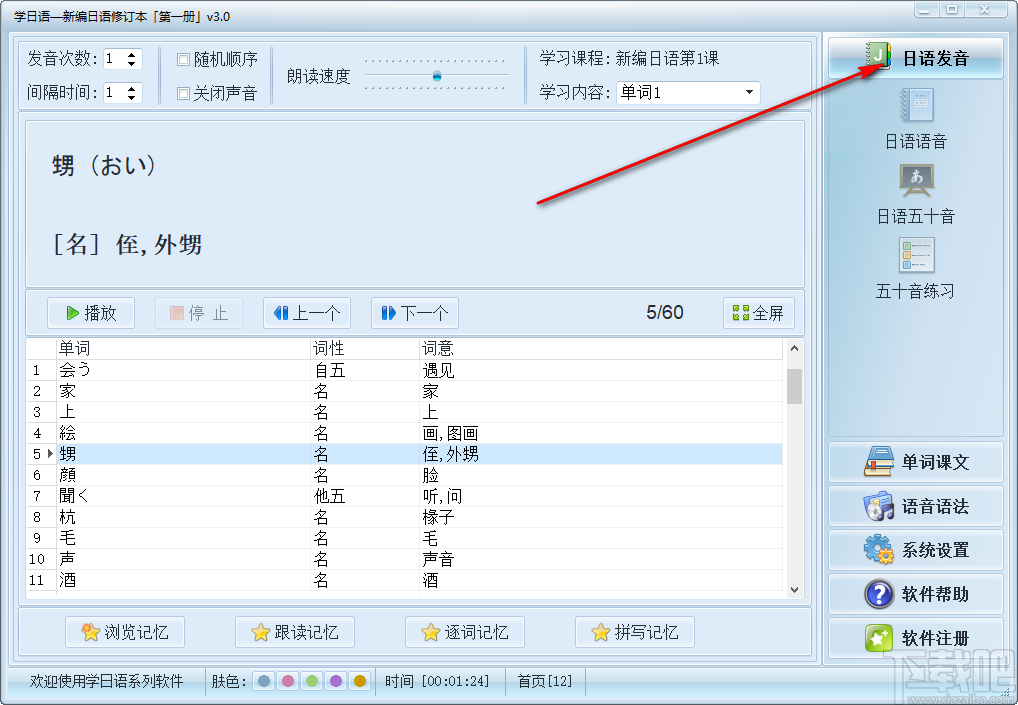This screenshot has height=705, width=1018.
Task: Click the 停止 button
Action: pos(199,314)
